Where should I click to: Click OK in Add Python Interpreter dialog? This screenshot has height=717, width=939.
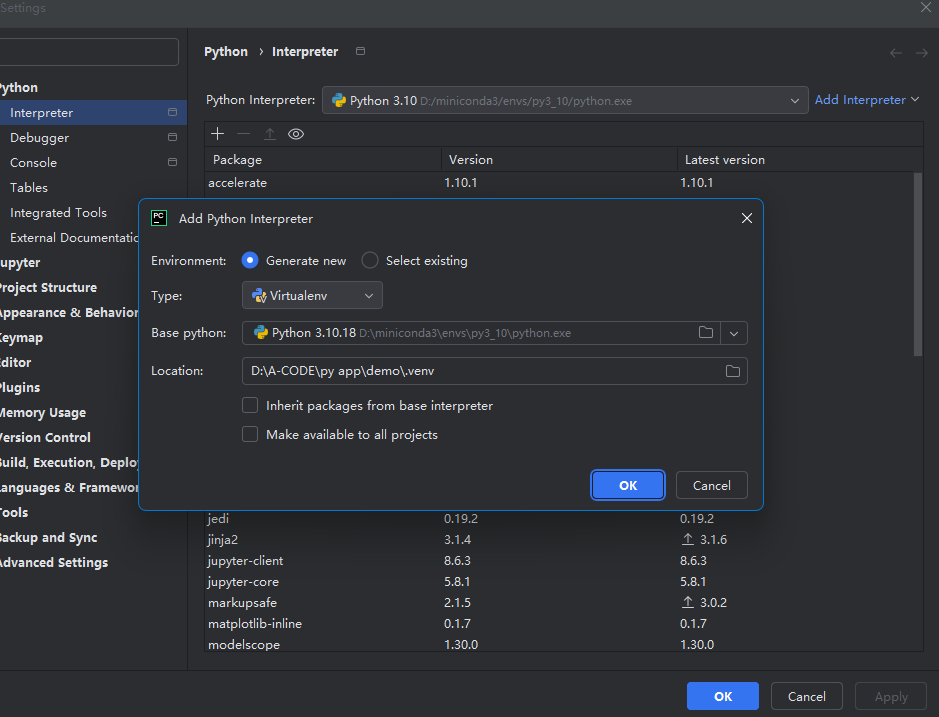[628, 485]
